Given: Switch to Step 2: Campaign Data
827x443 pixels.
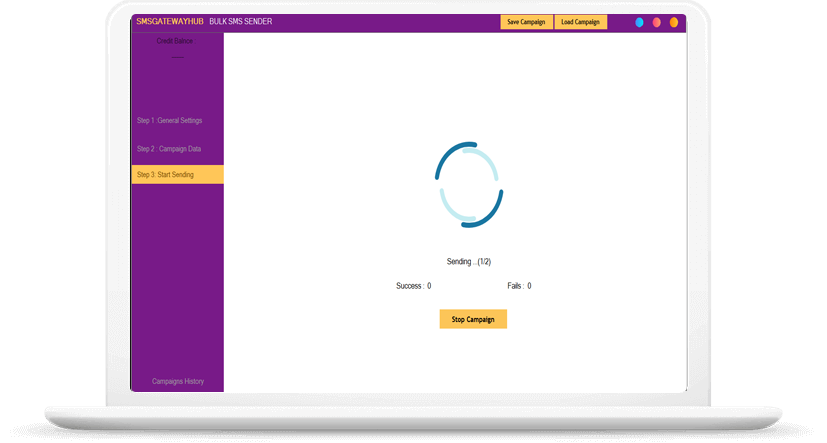Looking at the screenshot, I should (169, 149).
